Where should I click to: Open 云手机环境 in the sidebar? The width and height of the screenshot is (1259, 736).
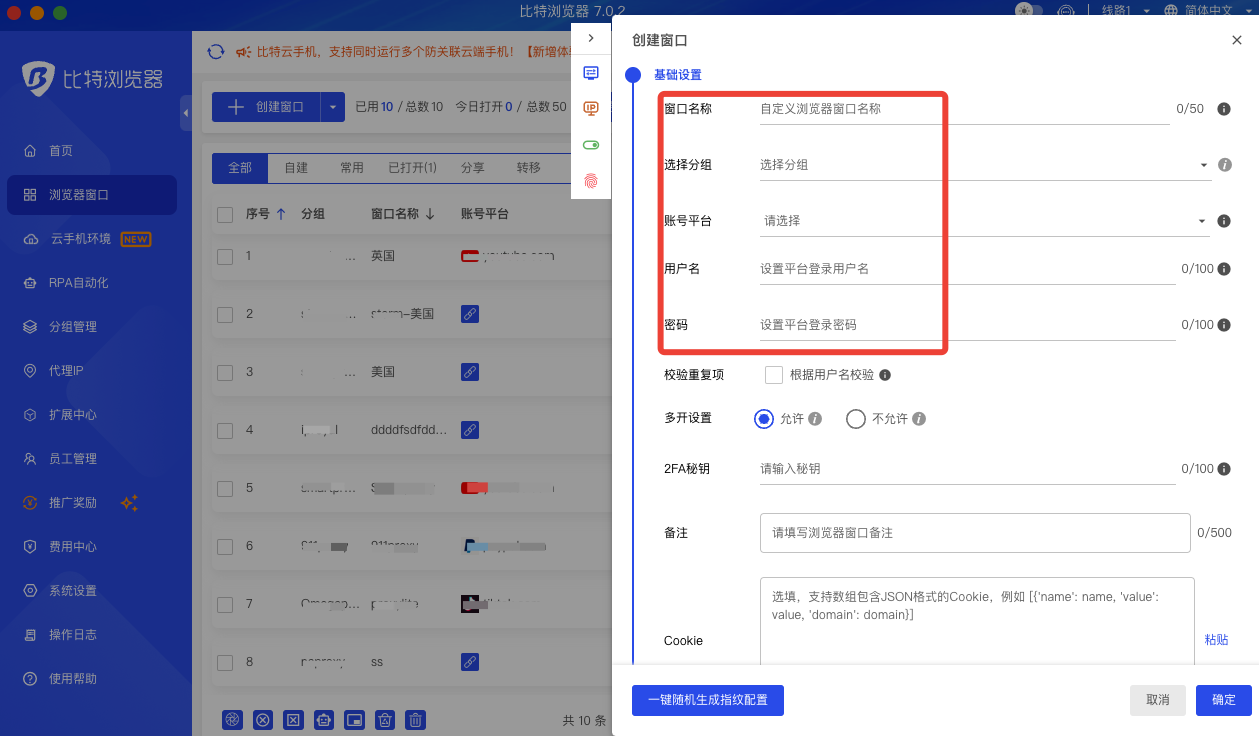click(x=92, y=239)
